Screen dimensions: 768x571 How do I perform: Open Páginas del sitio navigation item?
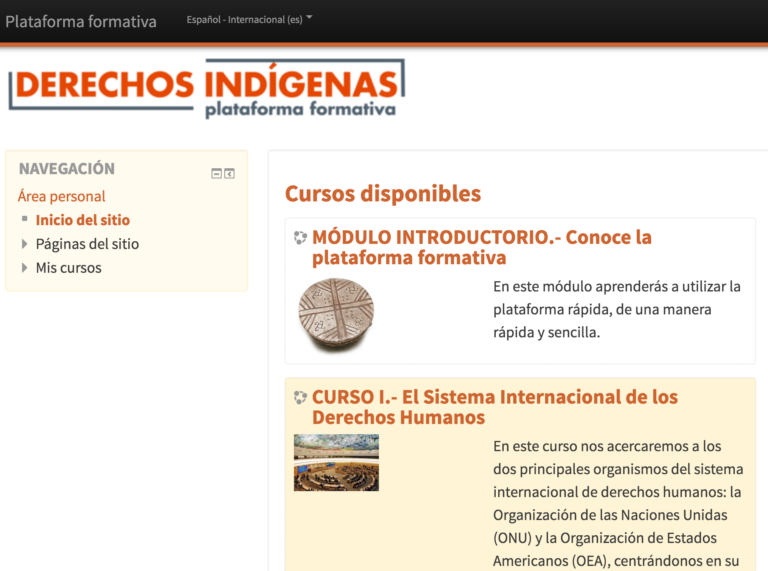pyautogui.click(x=87, y=244)
